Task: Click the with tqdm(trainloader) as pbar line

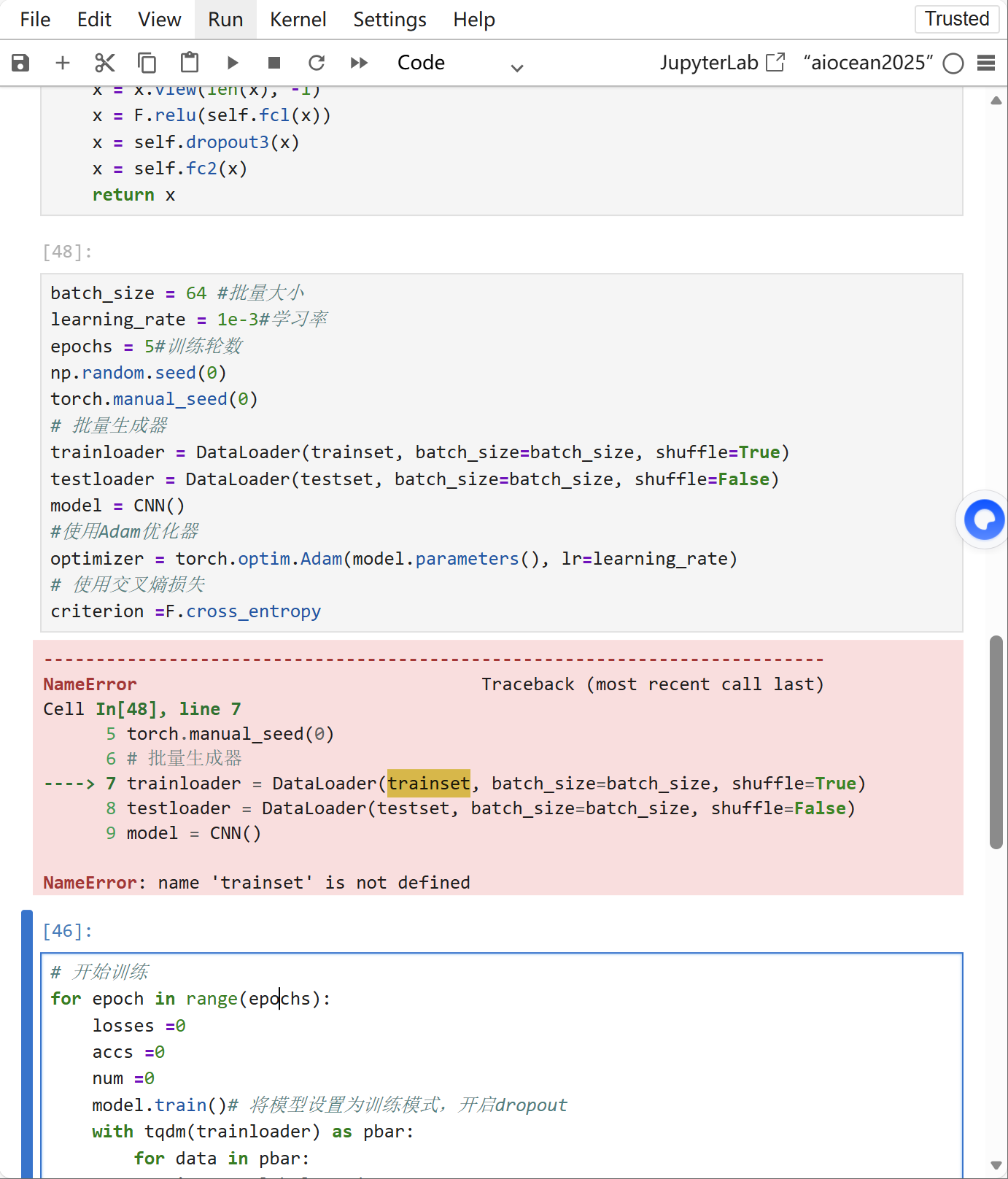Action: [x=252, y=1132]
